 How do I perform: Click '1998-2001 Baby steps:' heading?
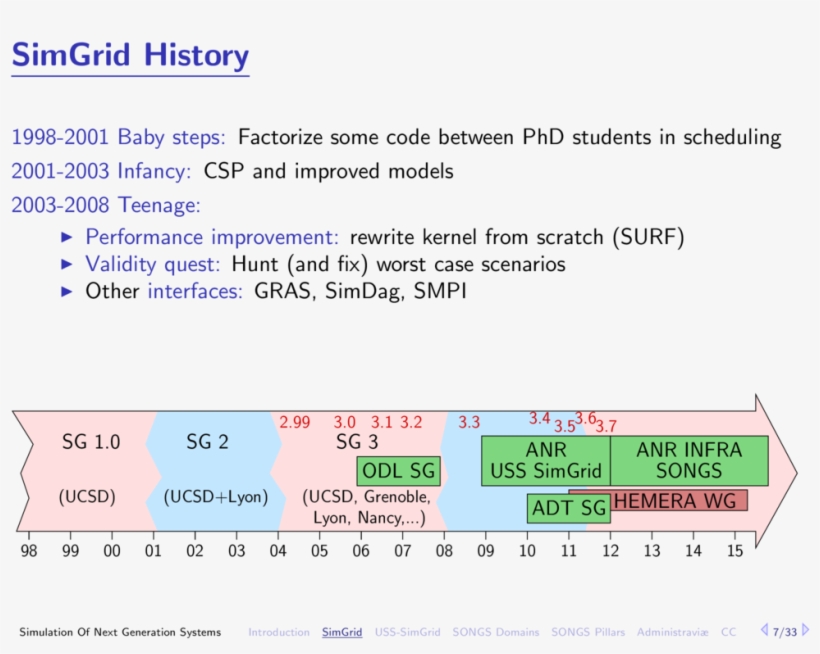click(x=118, y=137)
